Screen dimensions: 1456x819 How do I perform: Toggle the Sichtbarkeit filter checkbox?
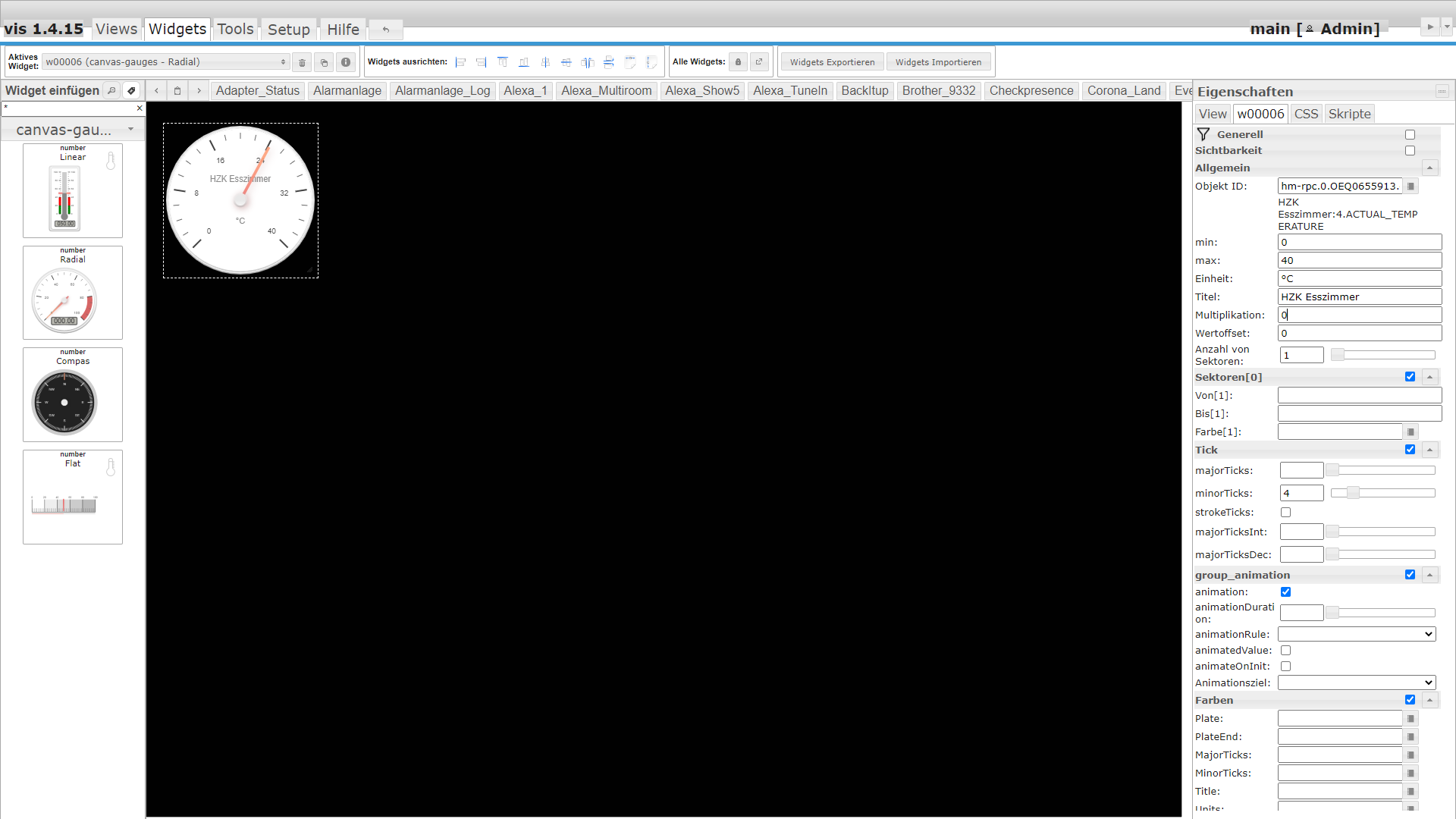tap(1410, 150)
